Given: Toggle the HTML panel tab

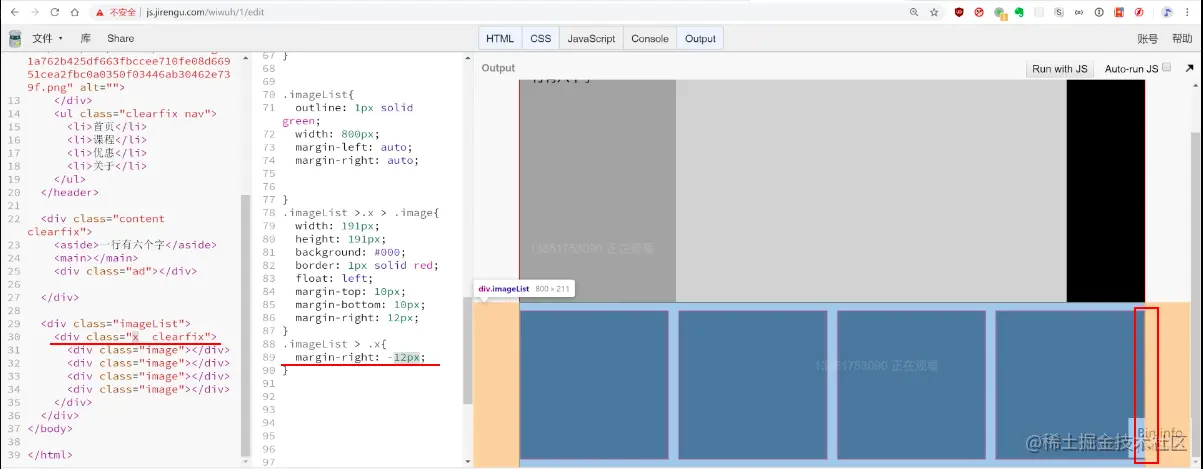Looking at the screenshot, I should tap(500, 38).
